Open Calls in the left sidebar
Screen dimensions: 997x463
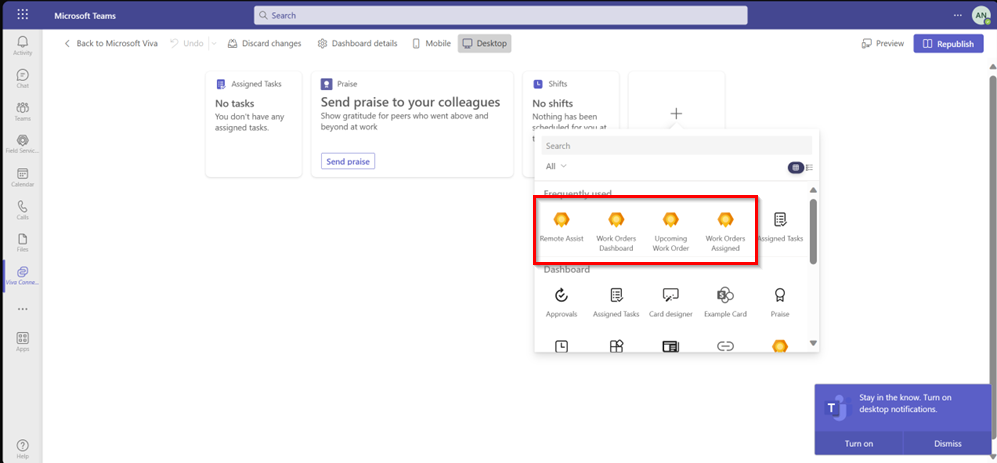[x=22, y=211]
